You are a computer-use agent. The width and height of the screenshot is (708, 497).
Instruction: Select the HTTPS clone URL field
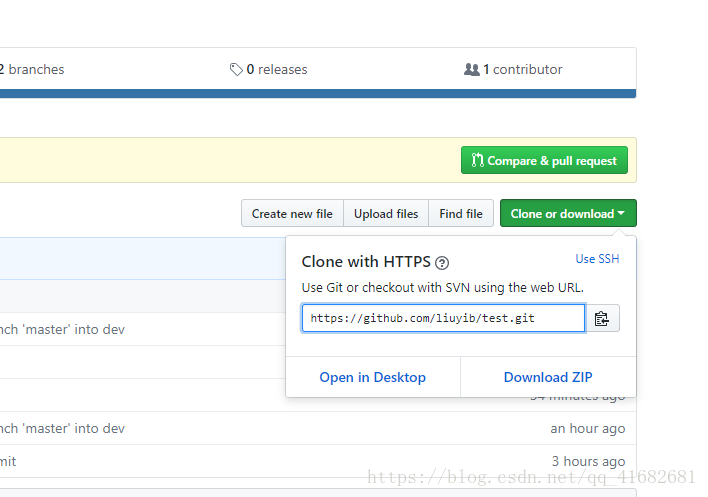(x=443, y=318)
